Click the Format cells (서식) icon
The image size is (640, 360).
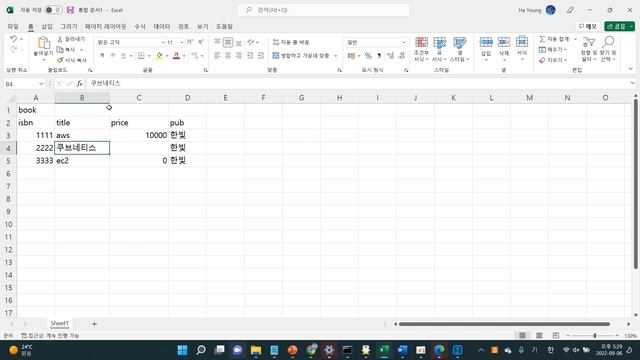[x=522, y=42]
